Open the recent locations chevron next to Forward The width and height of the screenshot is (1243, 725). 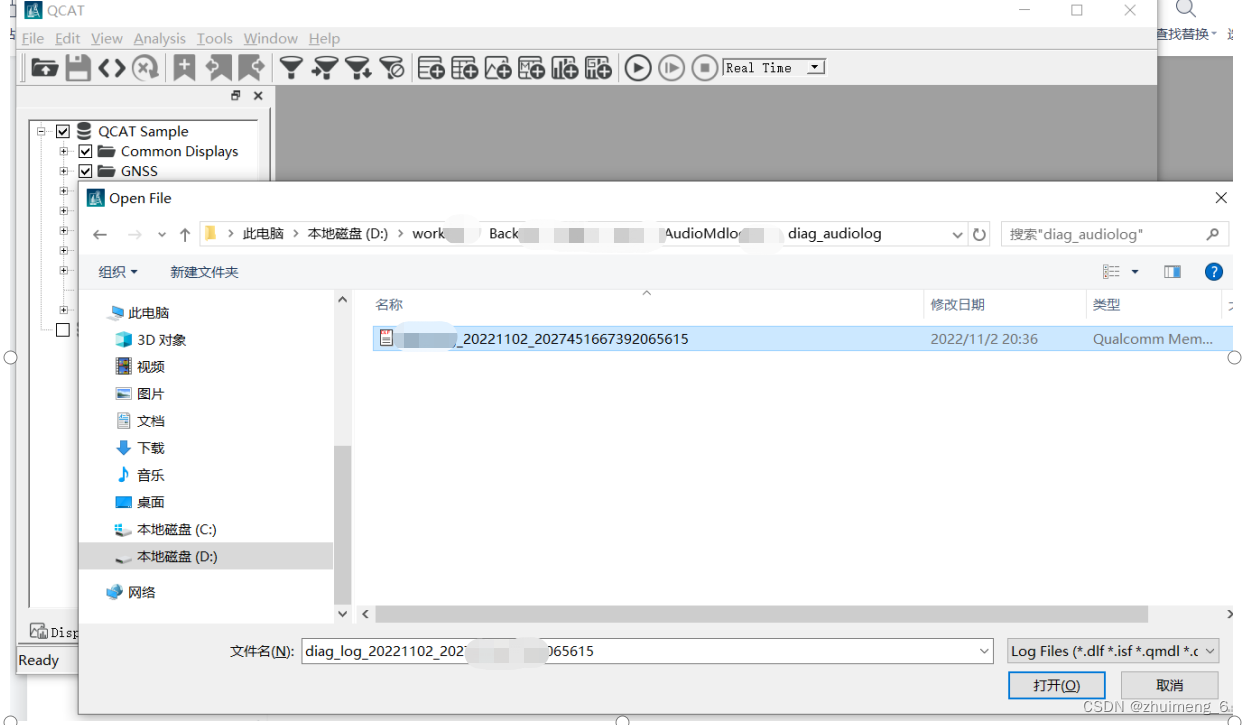[162, 234]
